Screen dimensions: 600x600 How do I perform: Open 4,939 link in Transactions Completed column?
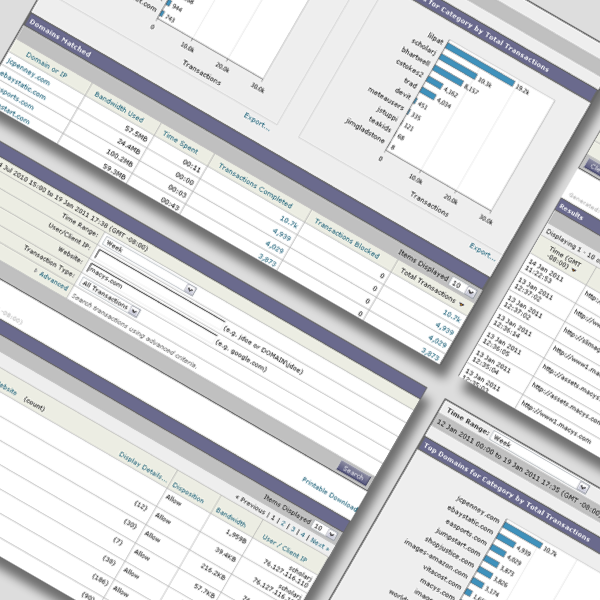[282, 234]
